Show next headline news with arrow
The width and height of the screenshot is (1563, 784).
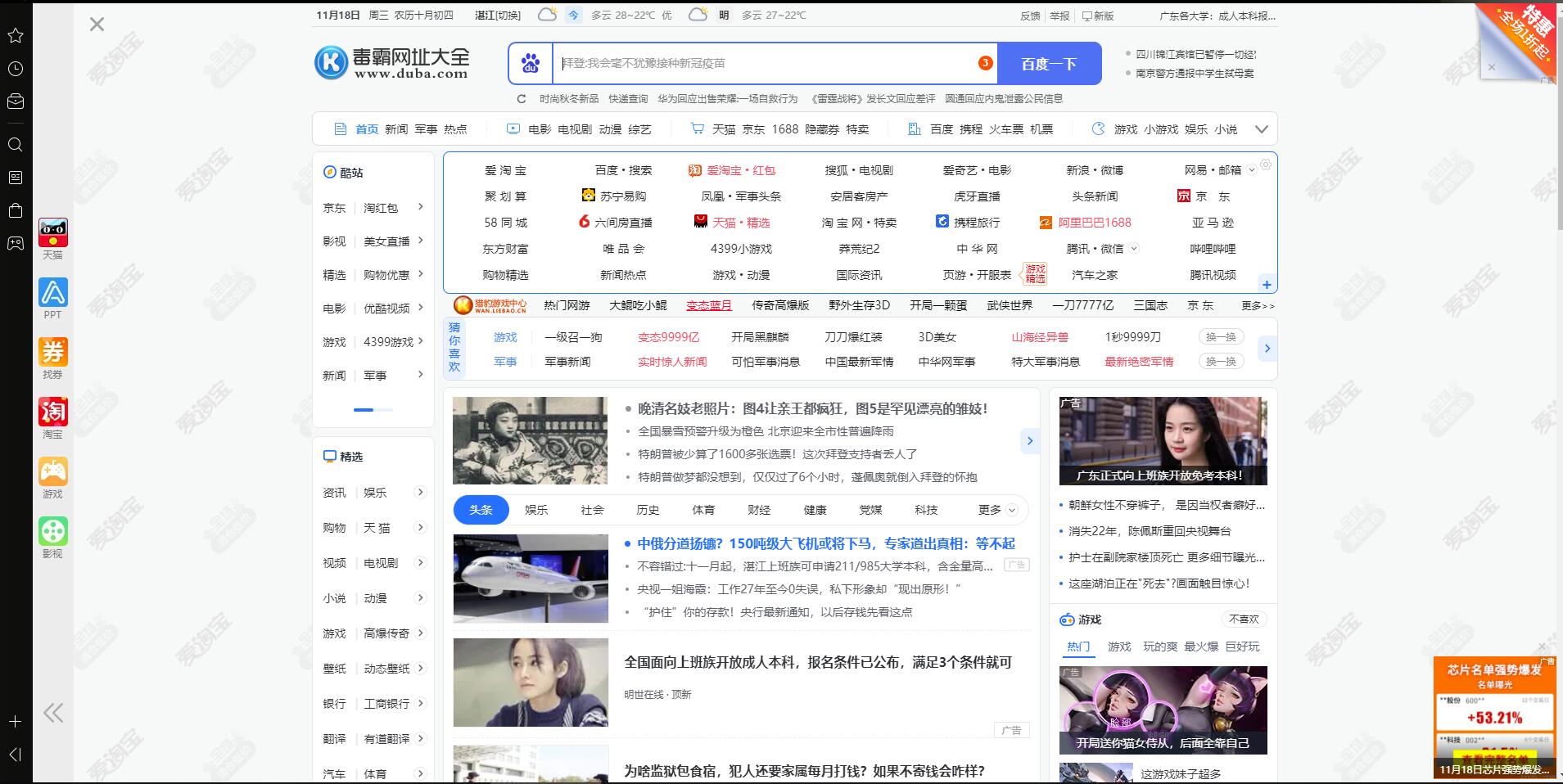[1029, 441]
